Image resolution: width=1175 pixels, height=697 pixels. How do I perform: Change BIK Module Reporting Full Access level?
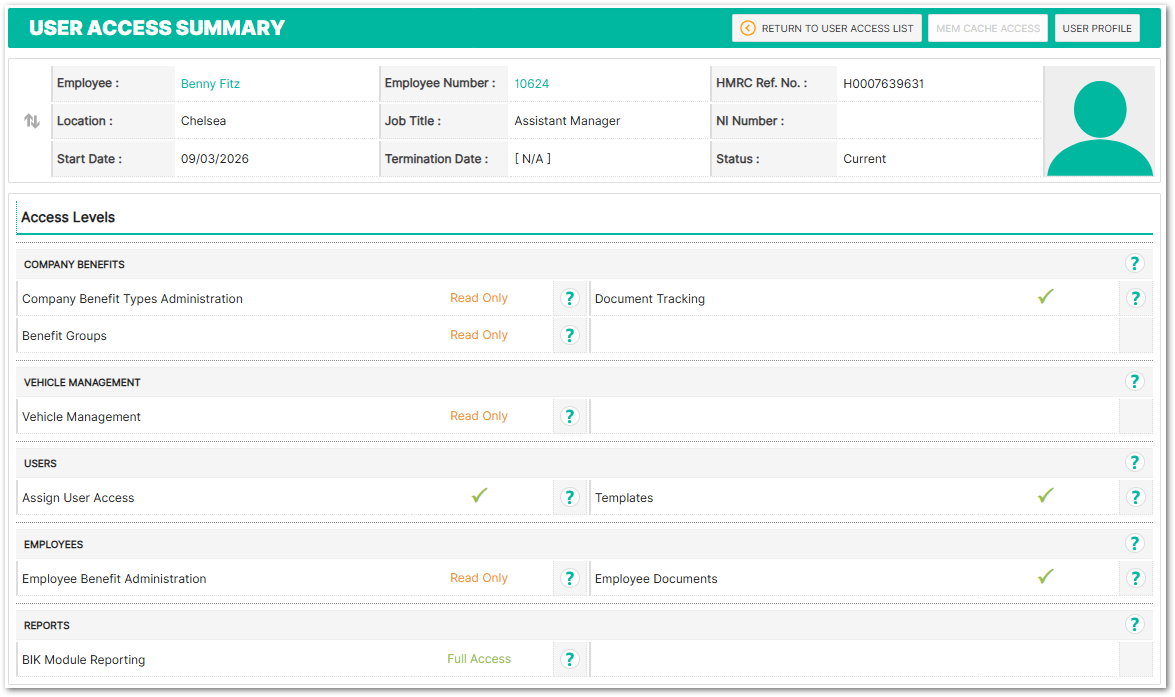479,659
